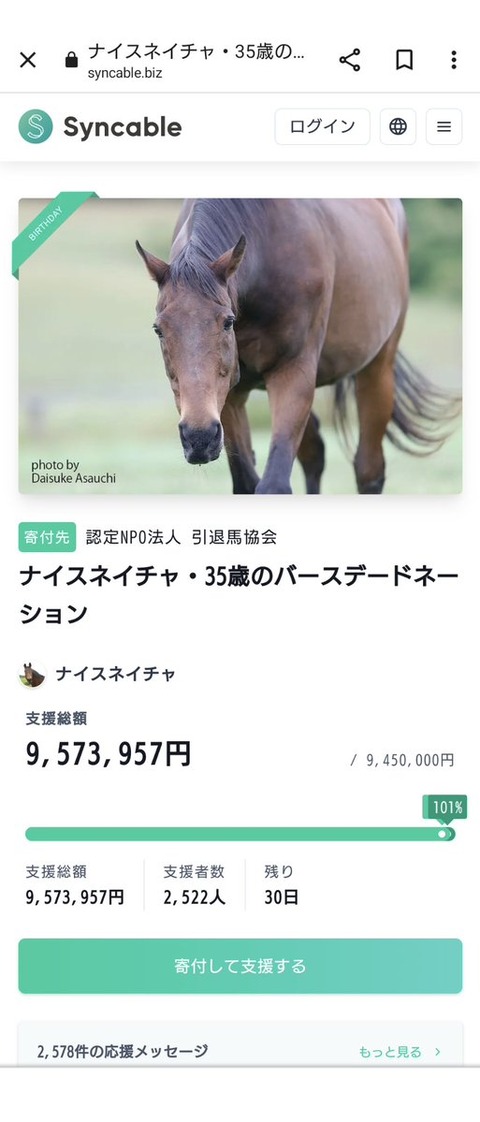Open 認定NPO法人 引退馬協会 link
The image size is (480, 1122).
(x=181, y=537)
